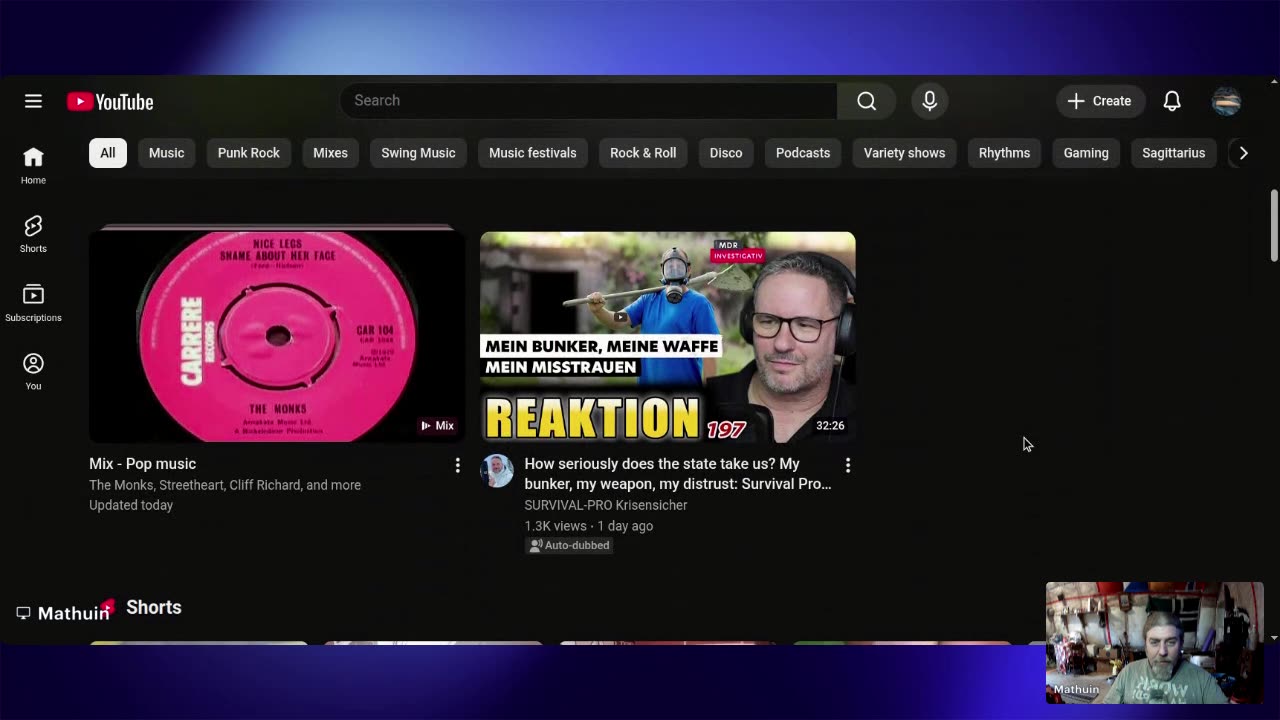
Task: Select the Podcasts filter chip
Action: tap(803, 153)
